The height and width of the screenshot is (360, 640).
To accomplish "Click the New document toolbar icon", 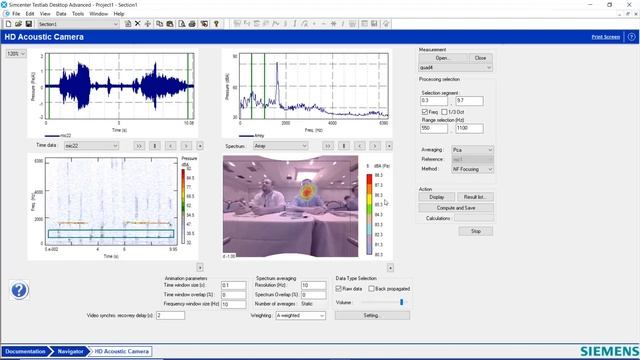I will pyautogui.click(x=8, y=24).
